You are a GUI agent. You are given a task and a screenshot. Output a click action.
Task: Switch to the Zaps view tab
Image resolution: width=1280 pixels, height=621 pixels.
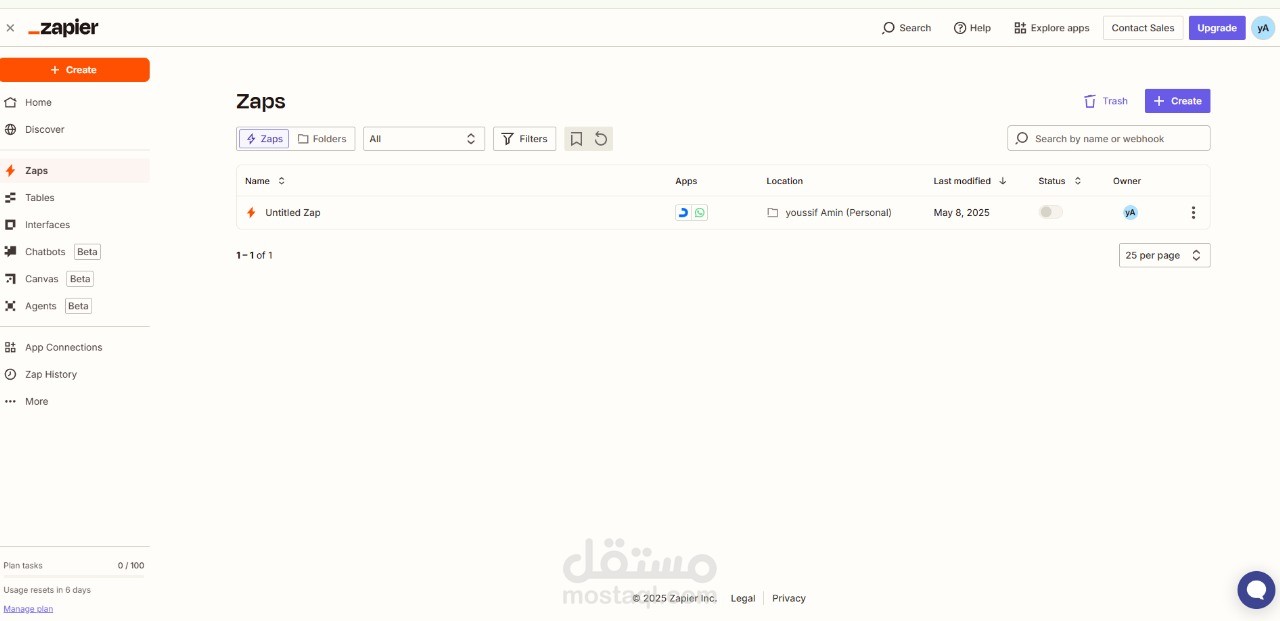coord(264,139)
